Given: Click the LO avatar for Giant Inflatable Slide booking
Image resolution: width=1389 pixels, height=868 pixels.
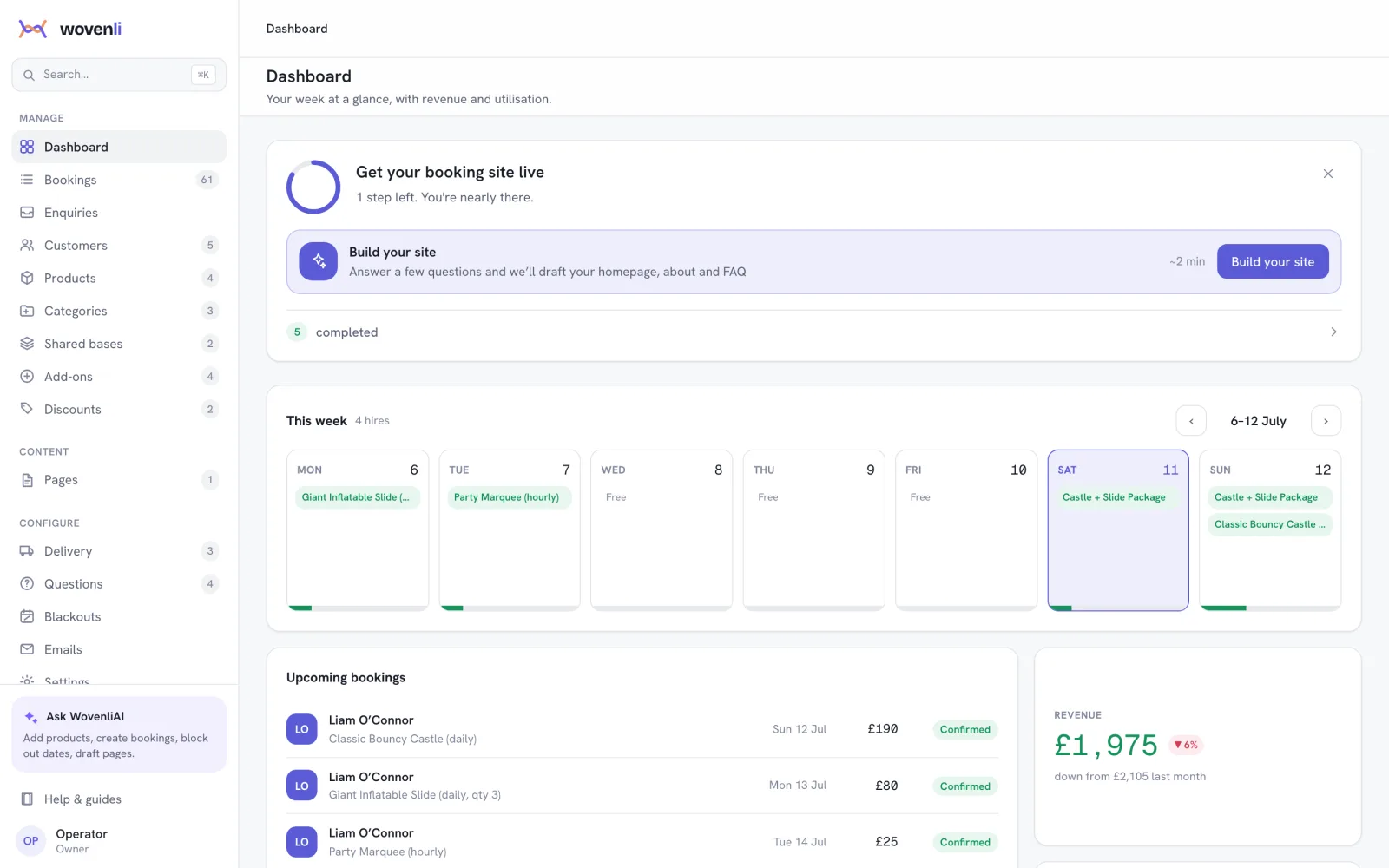Looking at the screenshot, I should (x=302, y=786).
